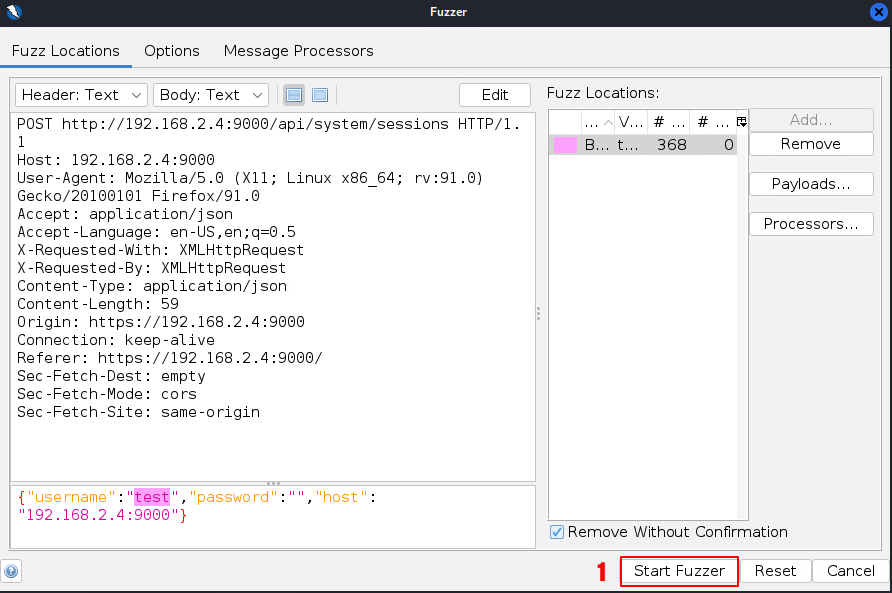Screen dimensions: 892x593
Task: Open the Body: Text dropdown
Action: click(210, 95)
